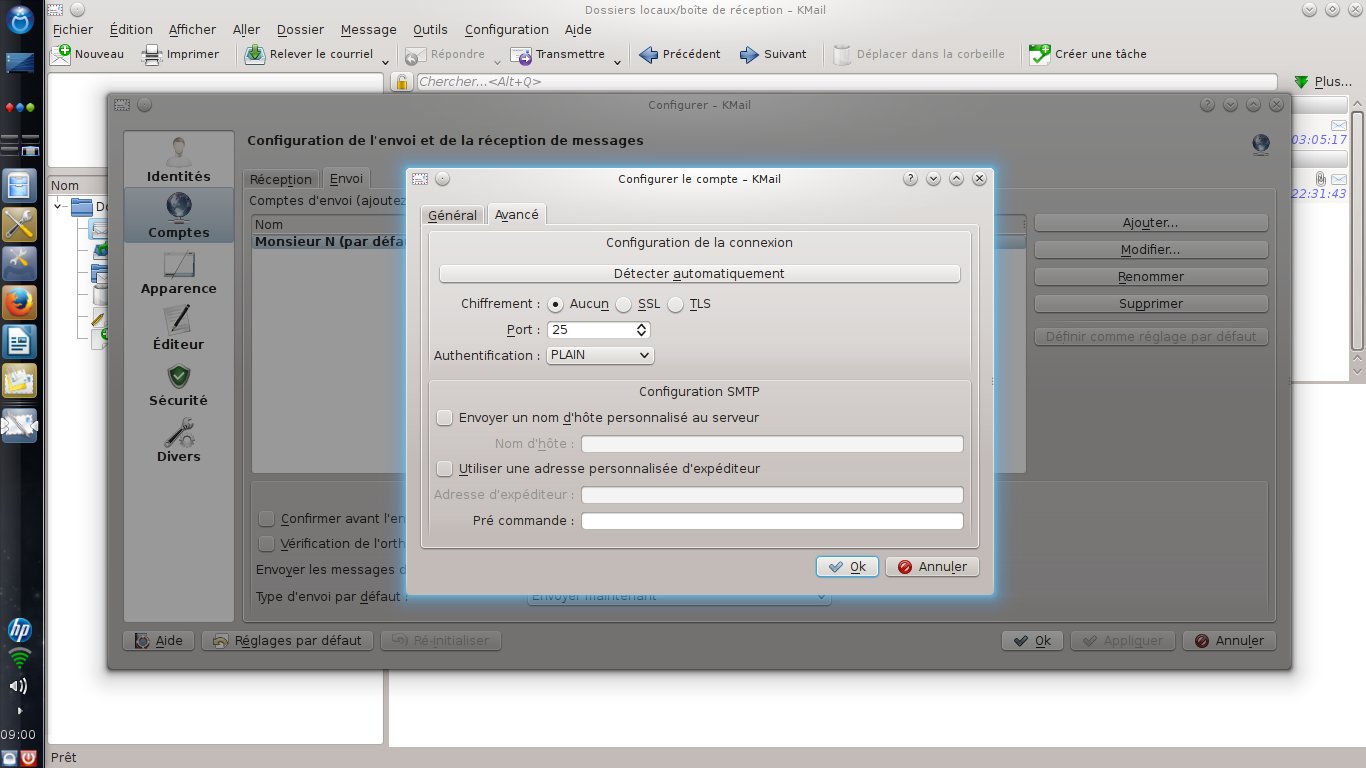Toggle Vérification de l'orthographe checkbox
The height and width of the screenshot is (768, 1366).
point(266,543)
